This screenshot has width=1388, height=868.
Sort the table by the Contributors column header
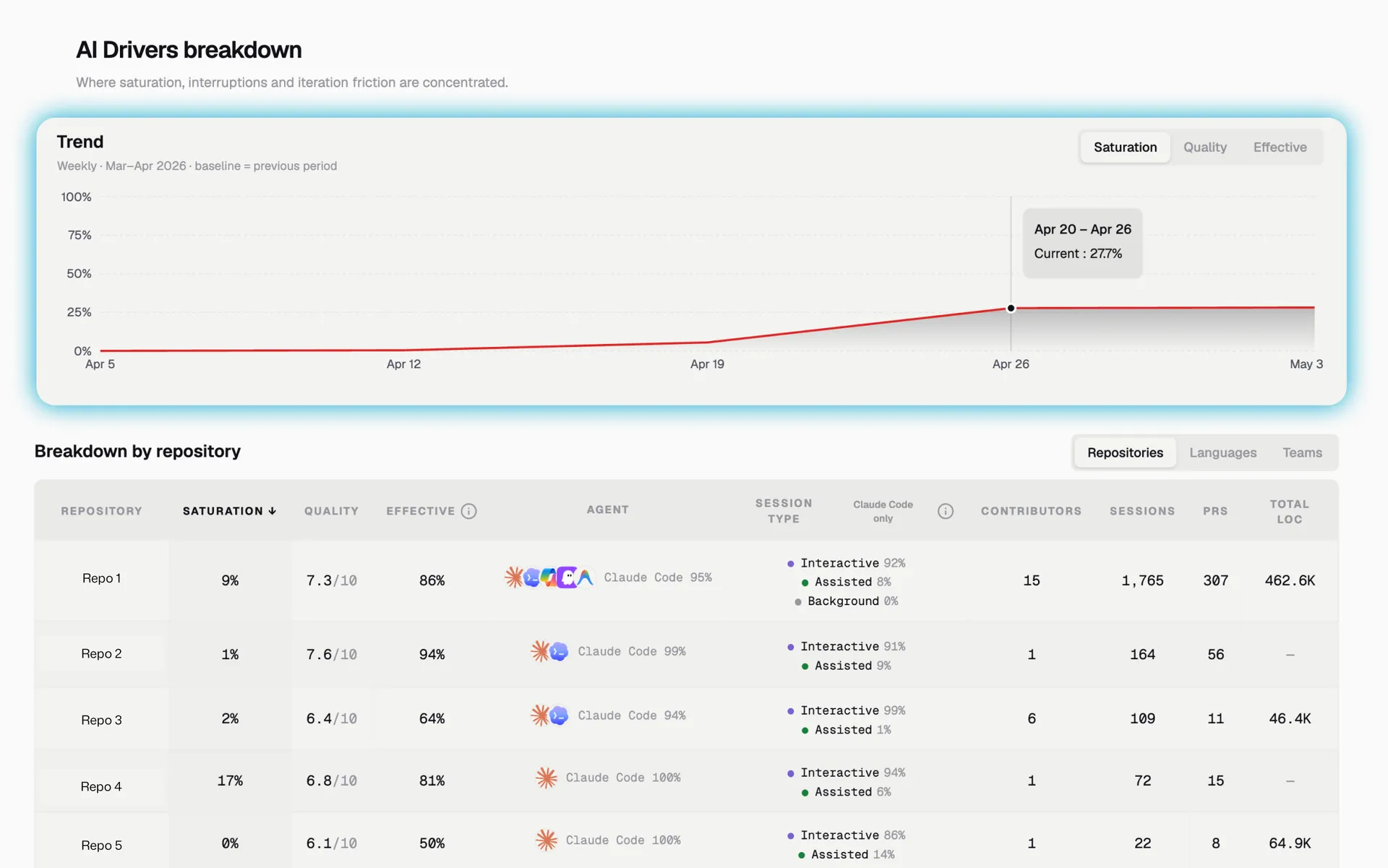[x=1031, y=511]
